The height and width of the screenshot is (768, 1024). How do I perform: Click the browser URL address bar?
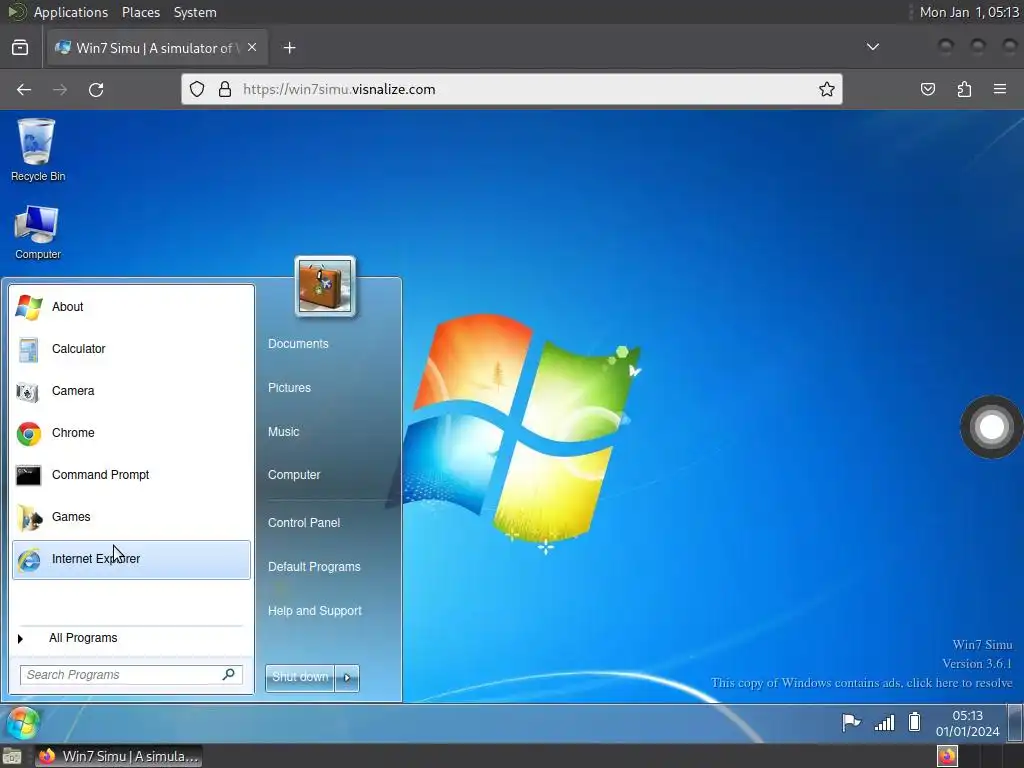tap(511, 89)
